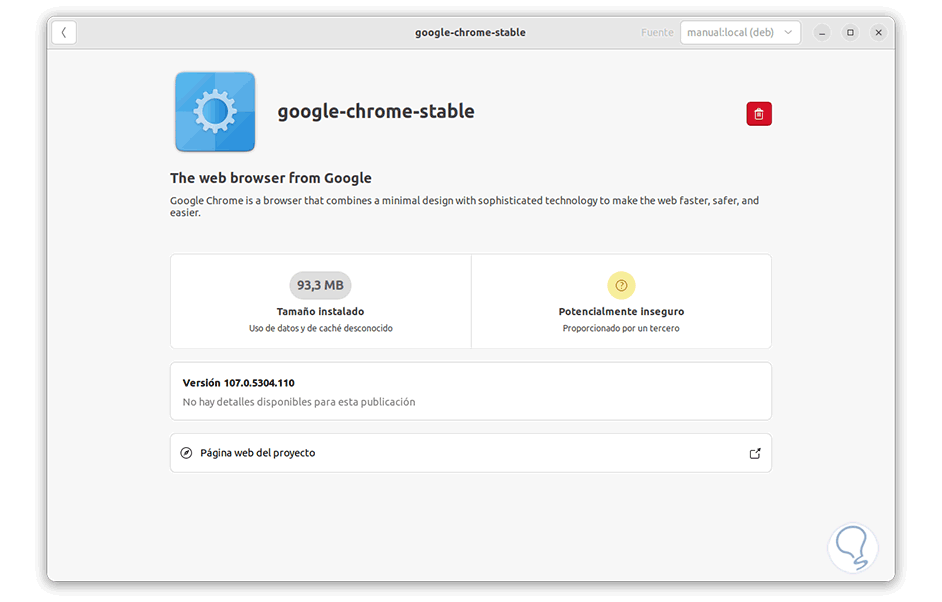Click the Tamaño instalado information card

click(320, 301)
